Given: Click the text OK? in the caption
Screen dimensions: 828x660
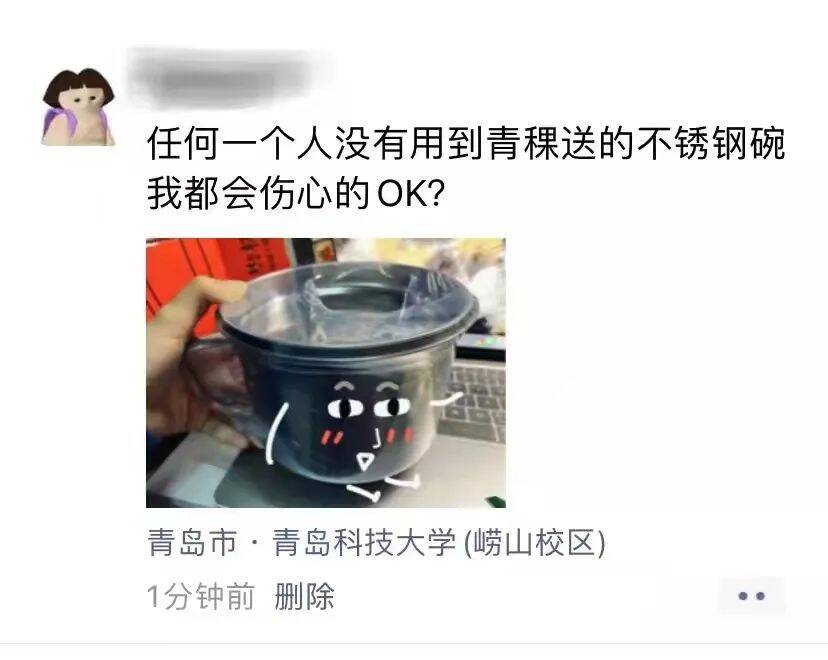Looking at the screenshot, I should tap(411, 194).
